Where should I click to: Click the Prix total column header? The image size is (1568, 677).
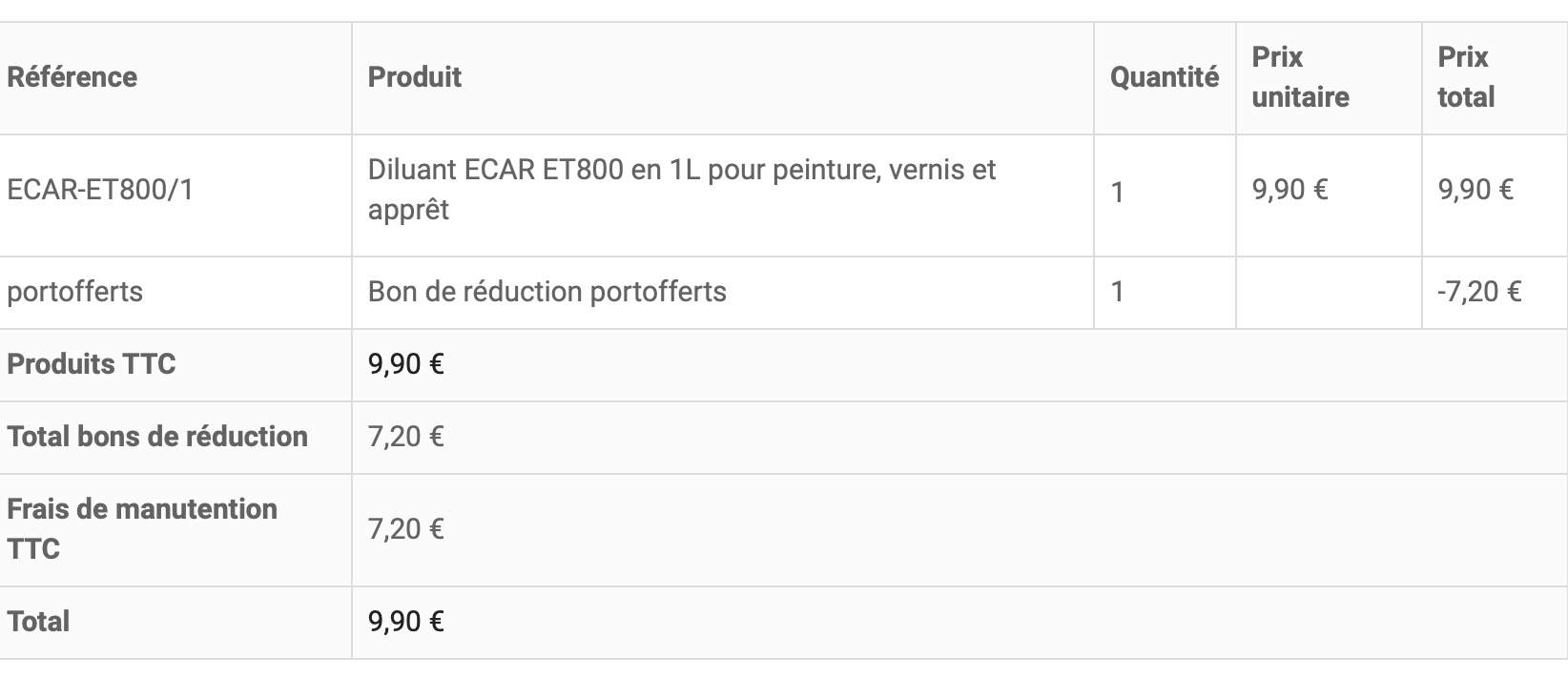tap(1466, 77)
